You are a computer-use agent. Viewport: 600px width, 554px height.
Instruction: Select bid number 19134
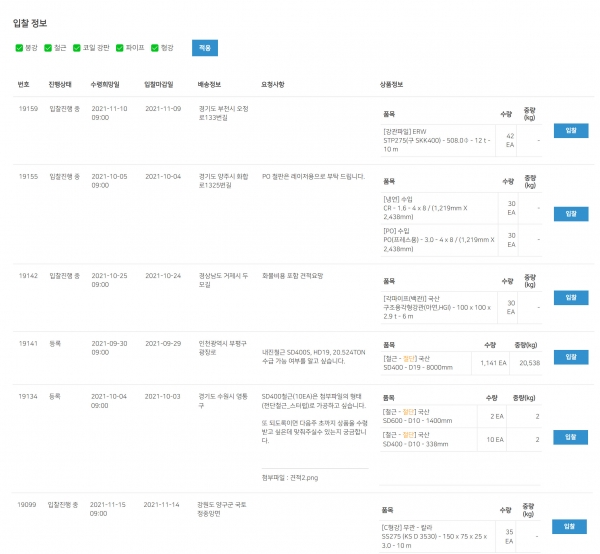28,396
